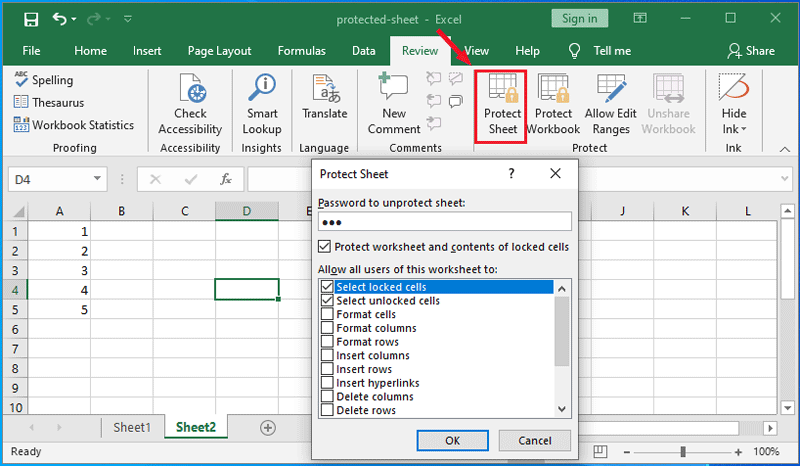
Task: Click the Share button
Action: point(751,51)
